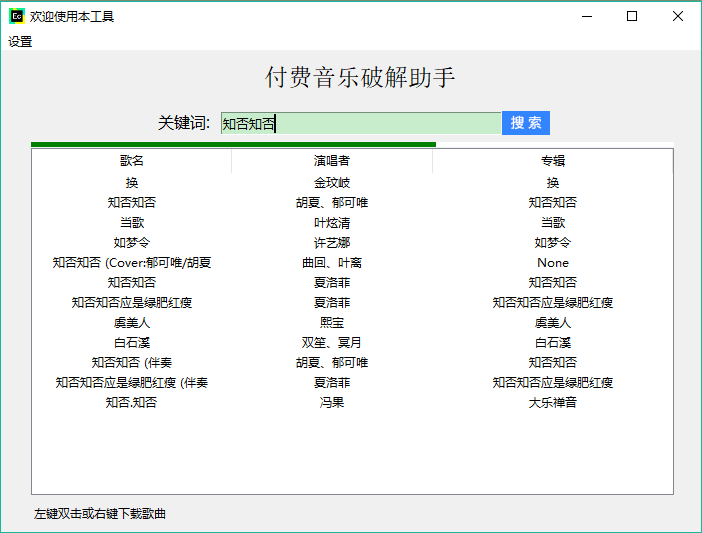The height and width of the screenshot is (533, 702).
Task: Focus the 关键词 search input field
Action: tap(361, 123)
